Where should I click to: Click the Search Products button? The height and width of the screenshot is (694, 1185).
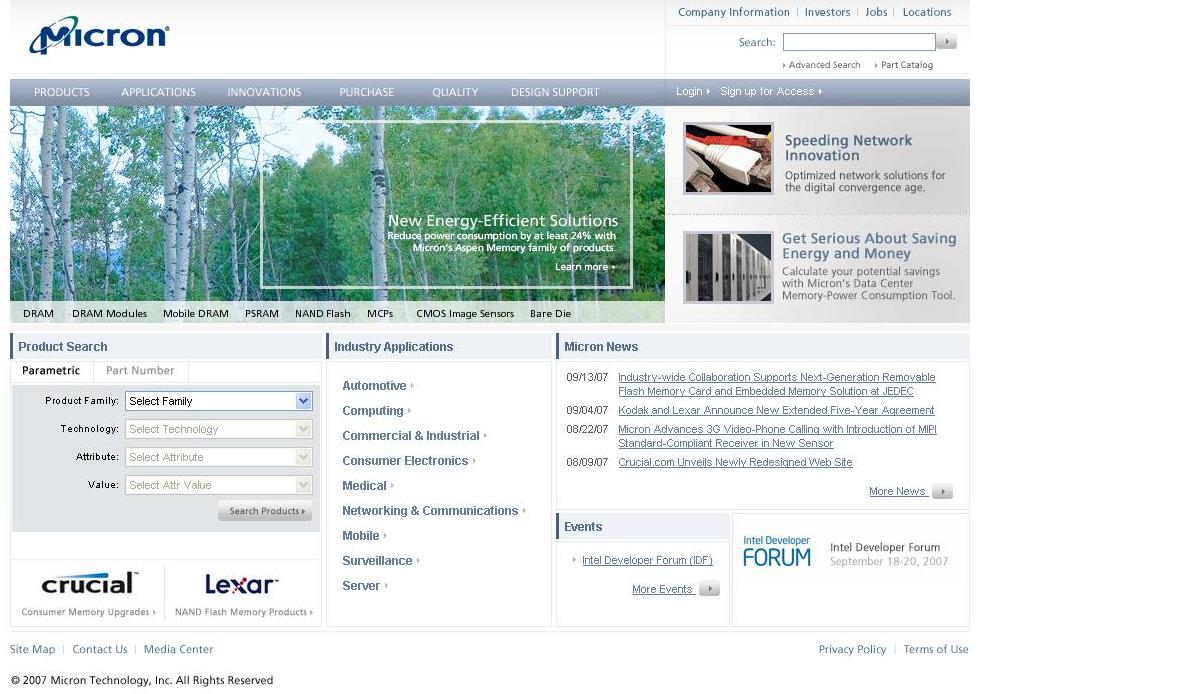tap(265, 511)
